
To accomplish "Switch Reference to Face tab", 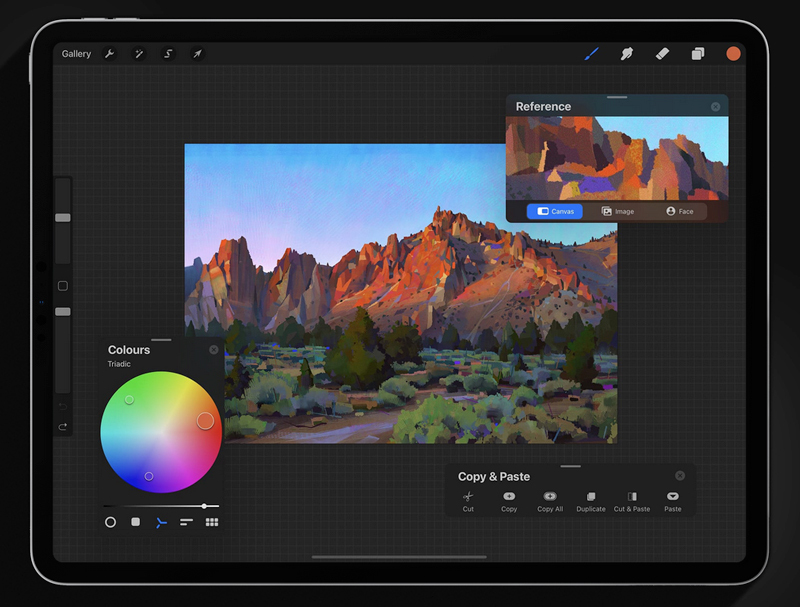I will (679, 211).
